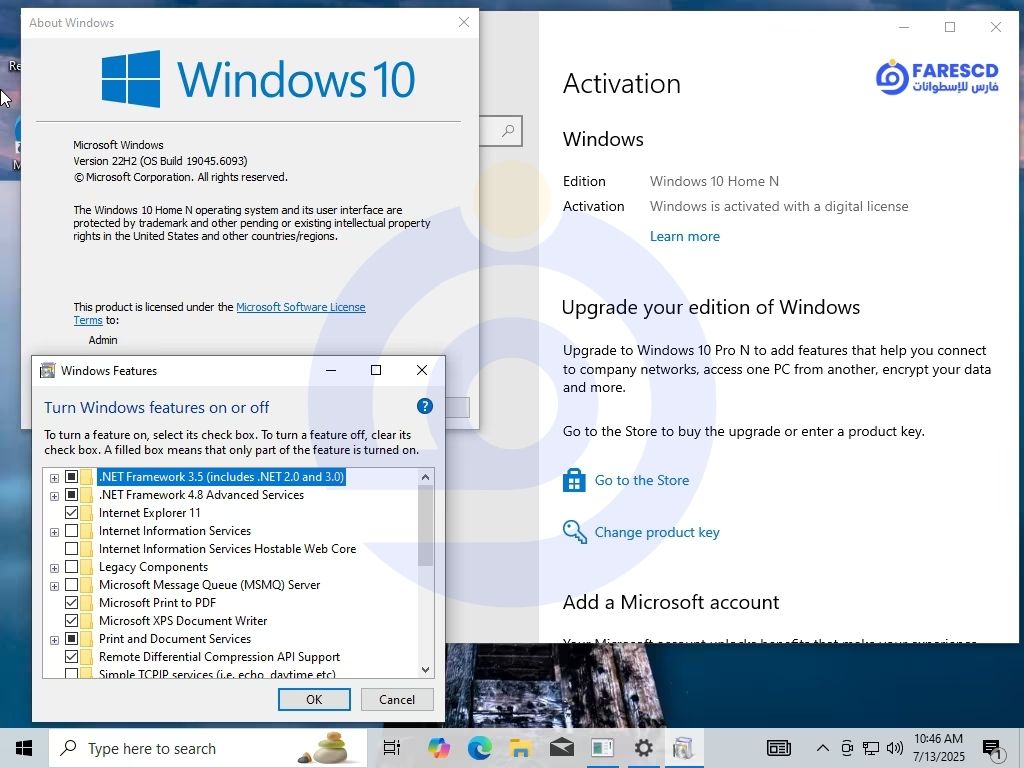Click the search magnifier in Settings window
This screenshot has width=1024, height=768.
[507, 131]
